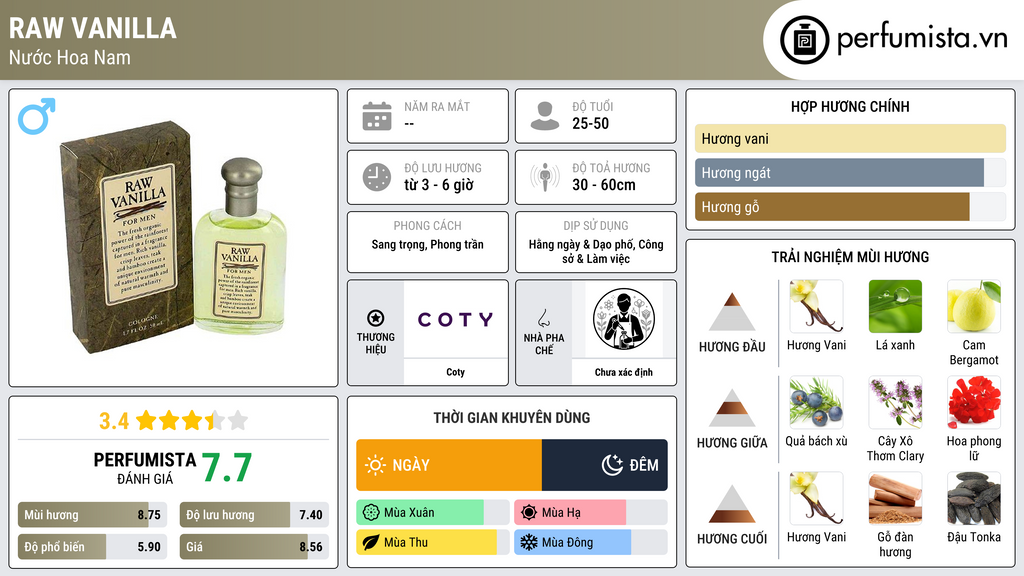Click the Trải Nghiệm Mùi Hương heading

coord(850,257)
